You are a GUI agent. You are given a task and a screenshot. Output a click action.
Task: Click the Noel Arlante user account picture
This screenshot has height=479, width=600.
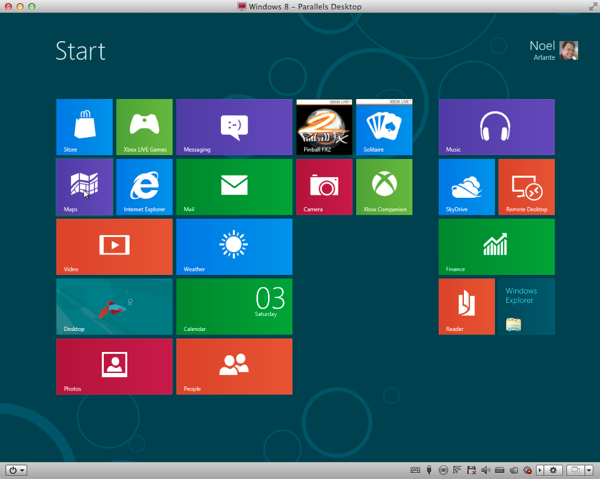[569, 51]
